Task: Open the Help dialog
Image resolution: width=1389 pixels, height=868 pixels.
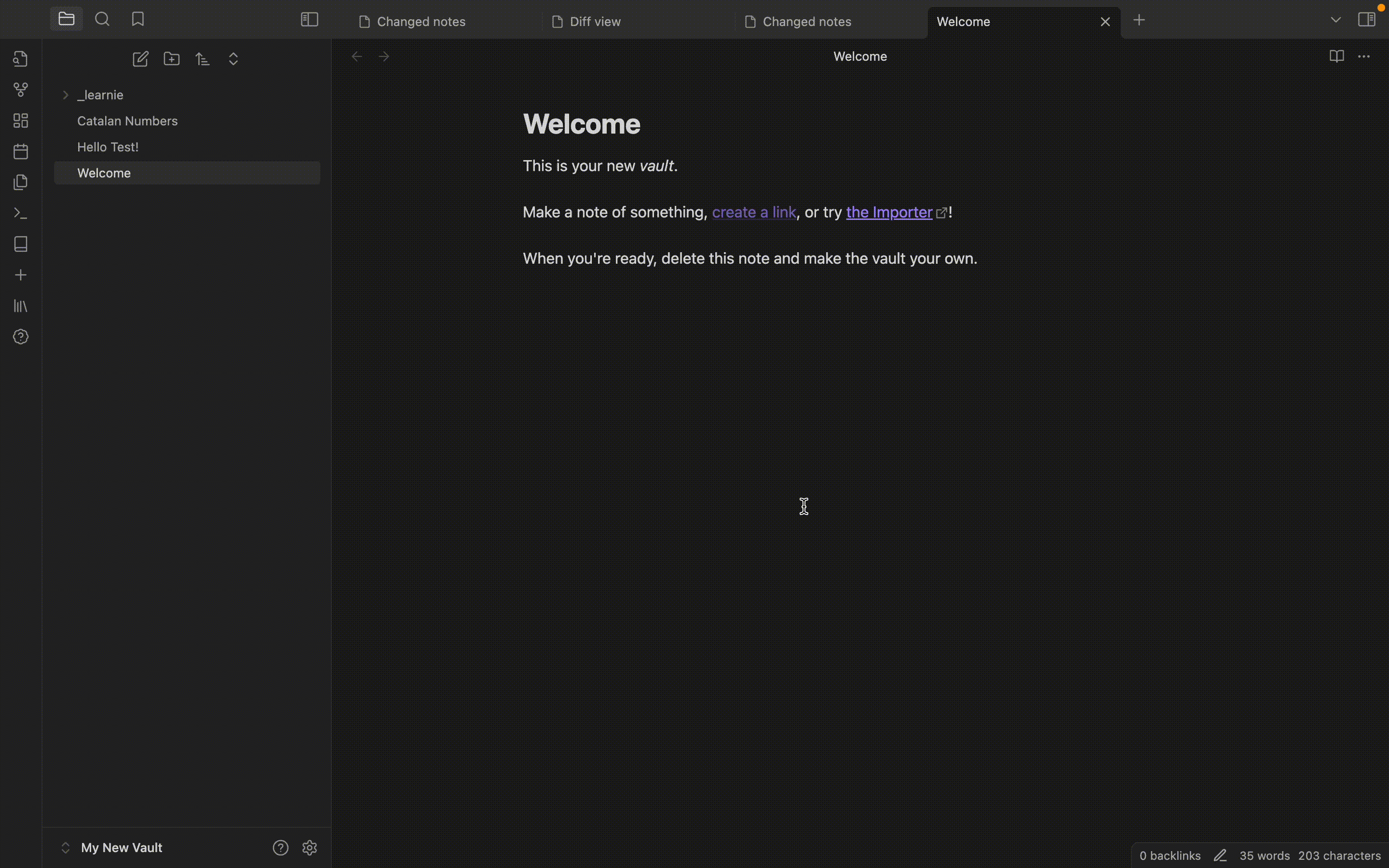Action: click(21, 337)
